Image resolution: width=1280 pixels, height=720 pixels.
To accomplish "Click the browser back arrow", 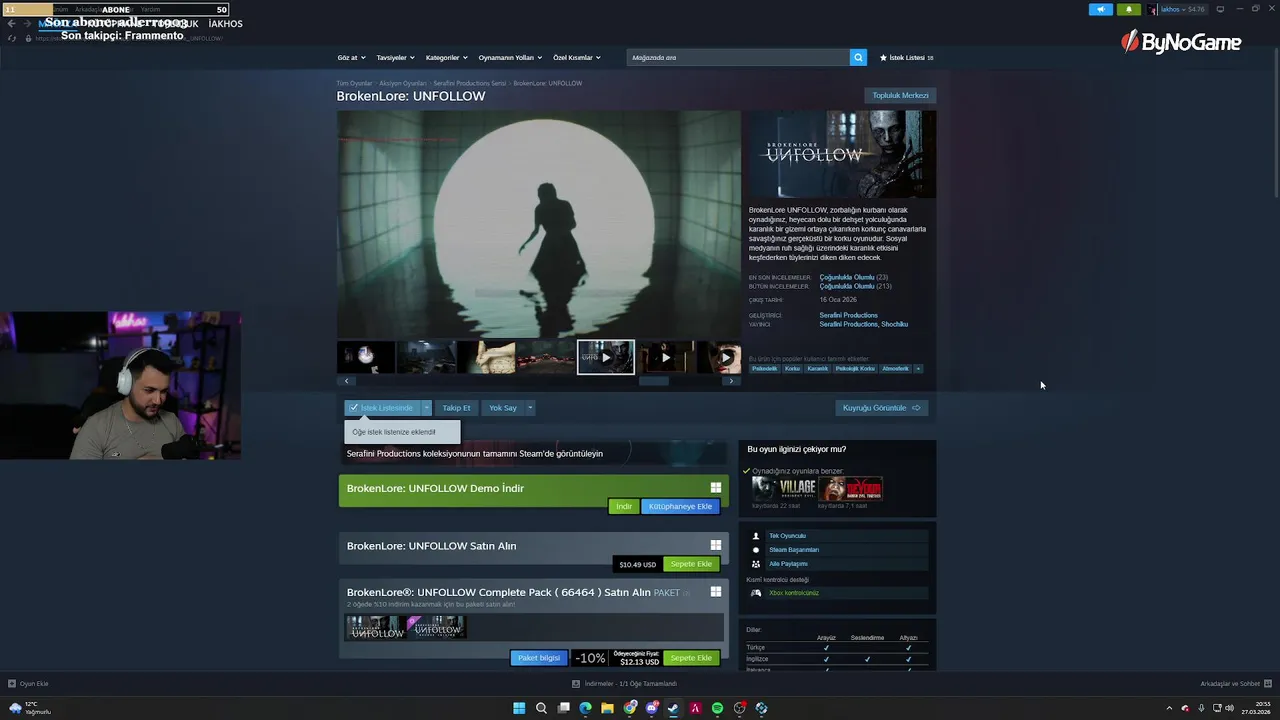I will pyautogui.click(x=11, y=23).
